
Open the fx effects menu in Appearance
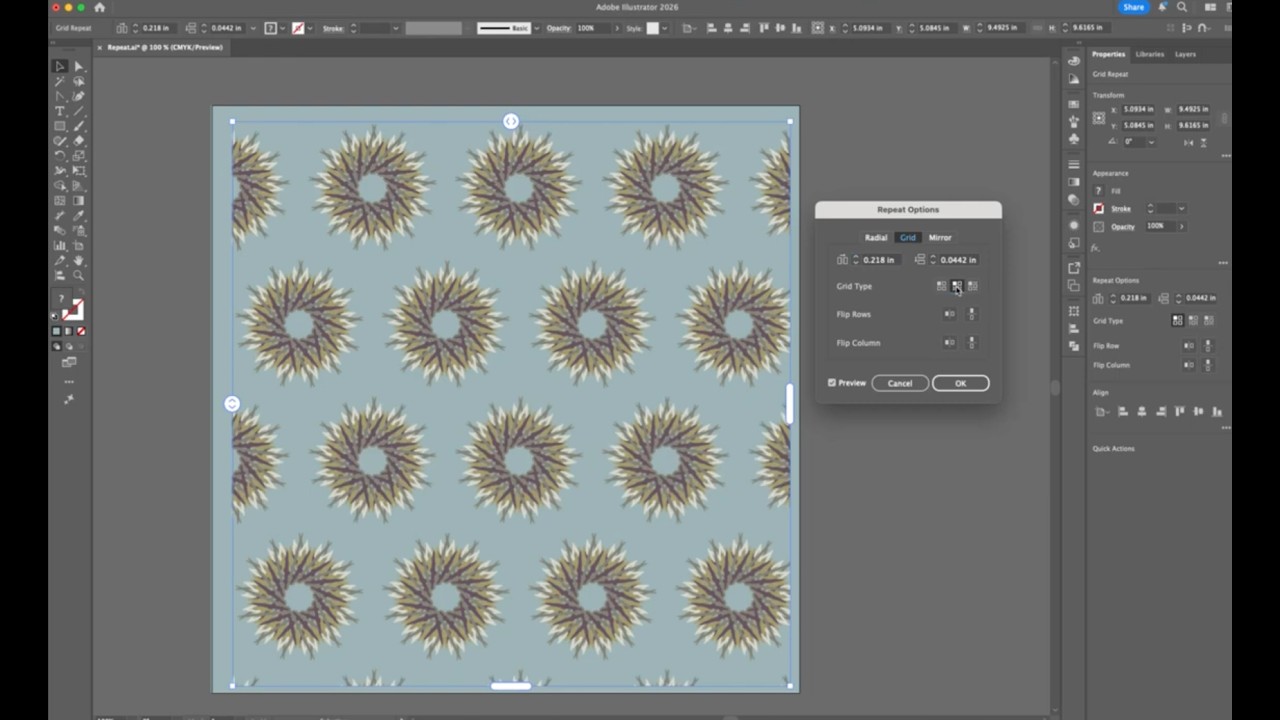[1095, 248]
